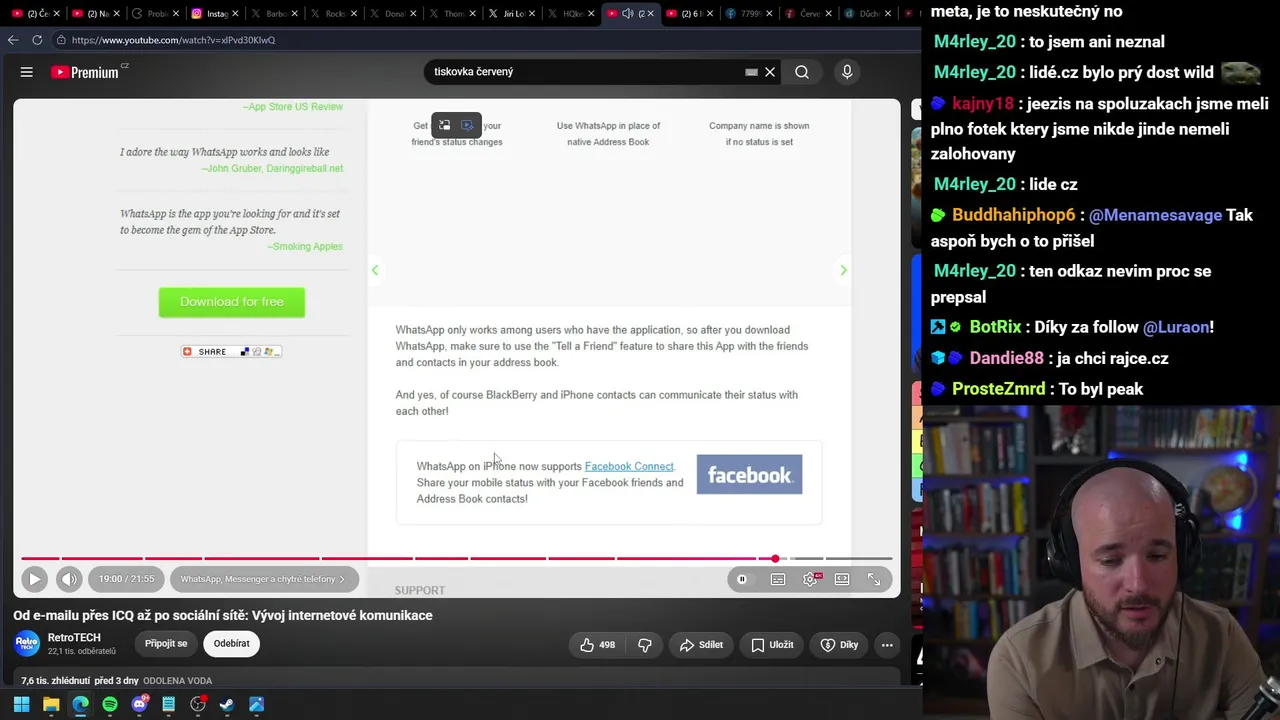The width and height of the screenshot is (1280, 720).
Task: Reload the browser page
Action: click(37, 40)
